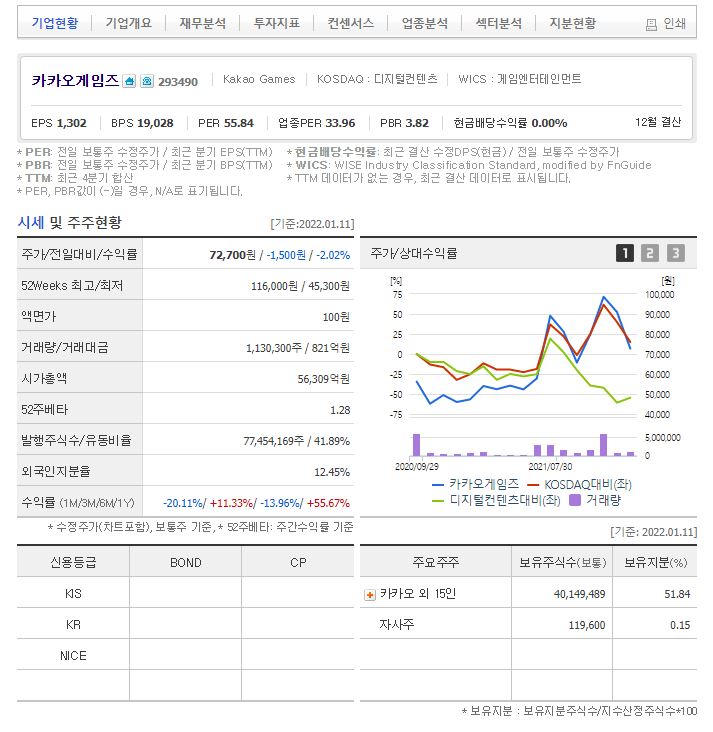
Task: Click the 주가/상대수익률 chart title
Action: click(x=414, y=253)
